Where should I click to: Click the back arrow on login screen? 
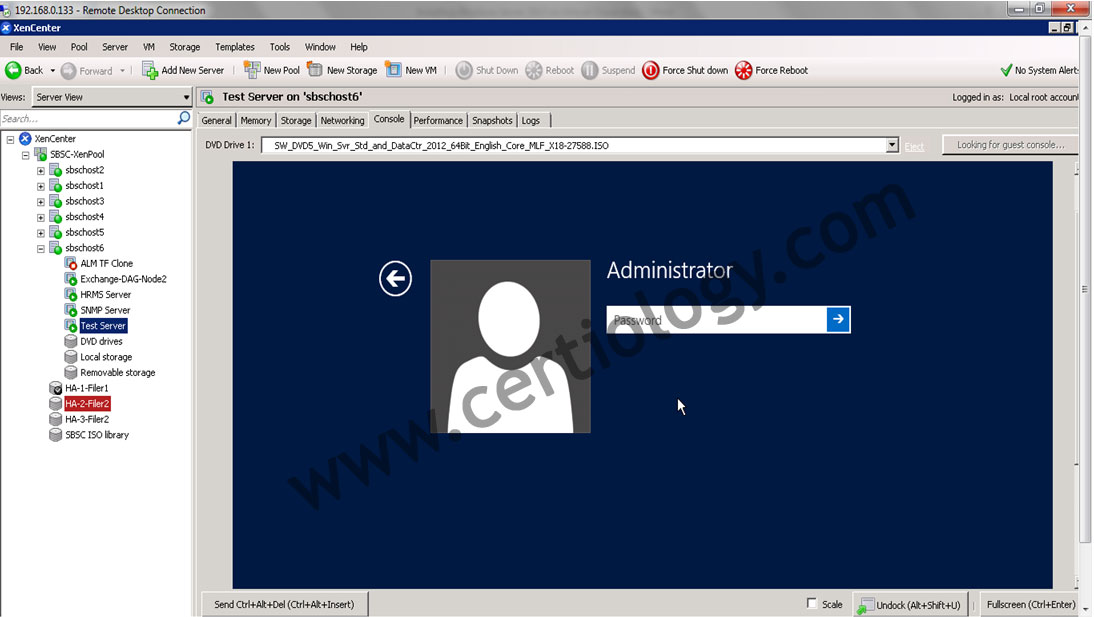396,278
